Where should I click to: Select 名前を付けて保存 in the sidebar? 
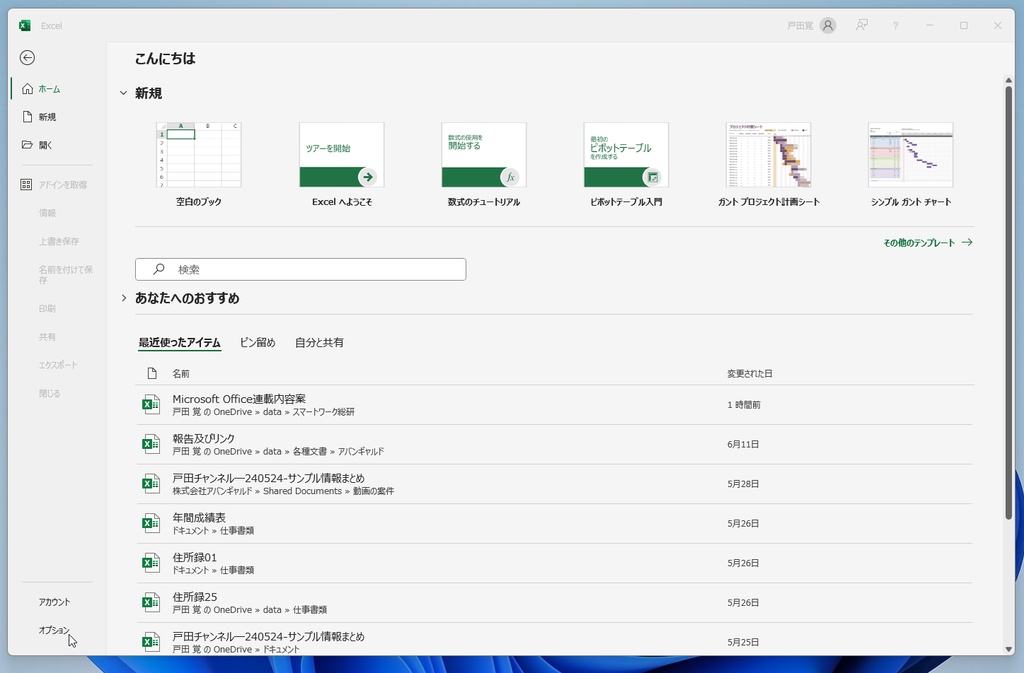65,275
